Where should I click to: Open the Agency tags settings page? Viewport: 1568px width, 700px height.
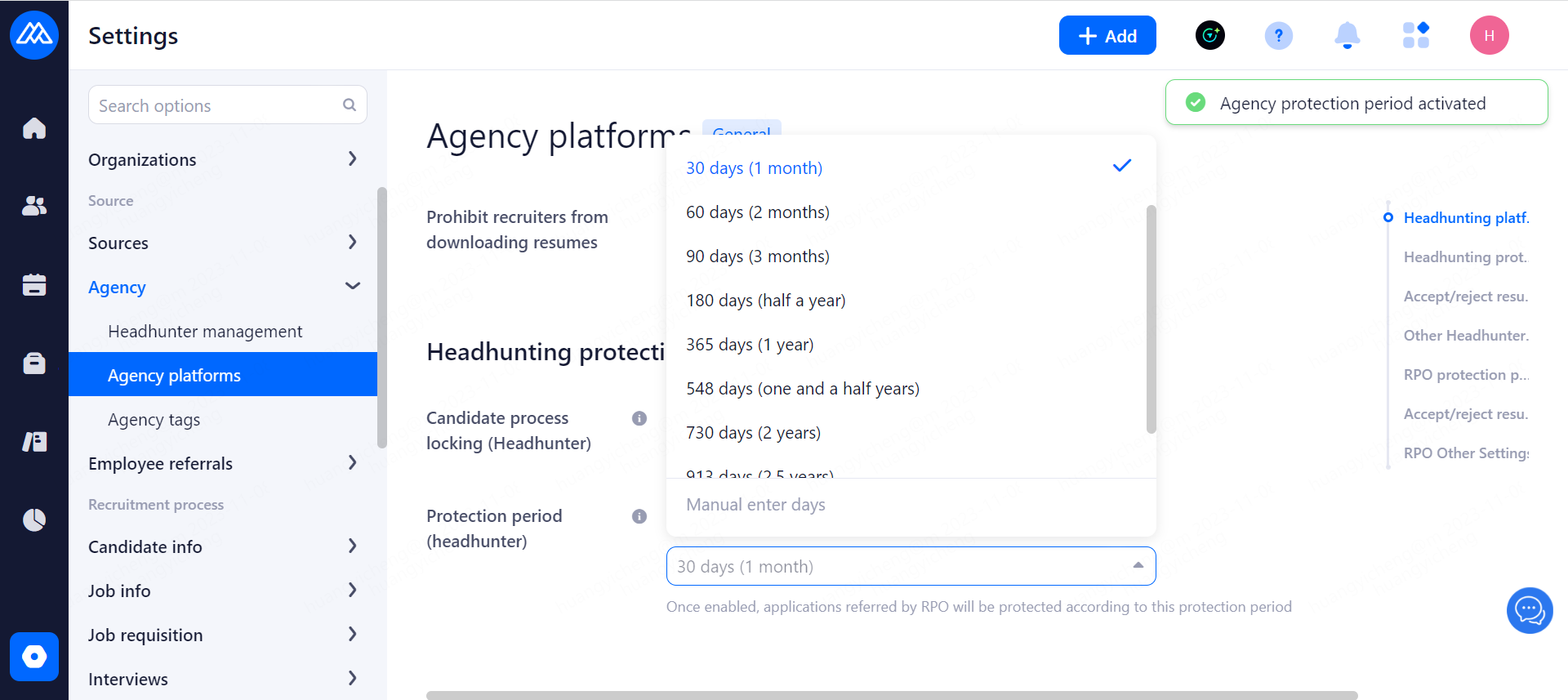154,420
